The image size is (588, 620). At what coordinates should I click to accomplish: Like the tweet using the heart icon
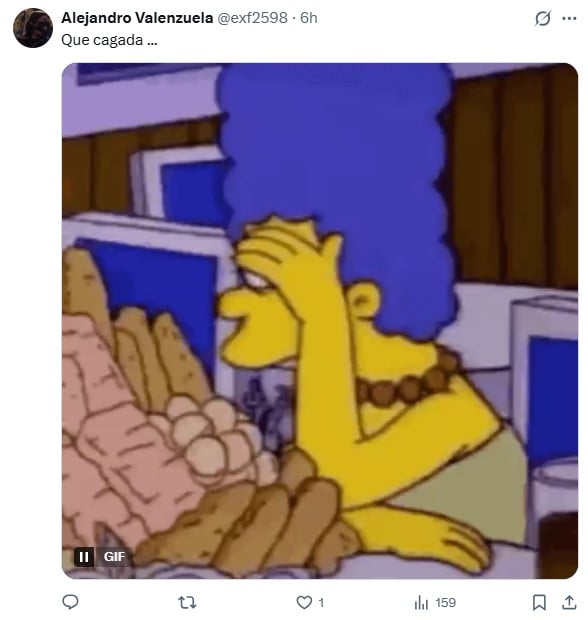click(x=304, y=602)
